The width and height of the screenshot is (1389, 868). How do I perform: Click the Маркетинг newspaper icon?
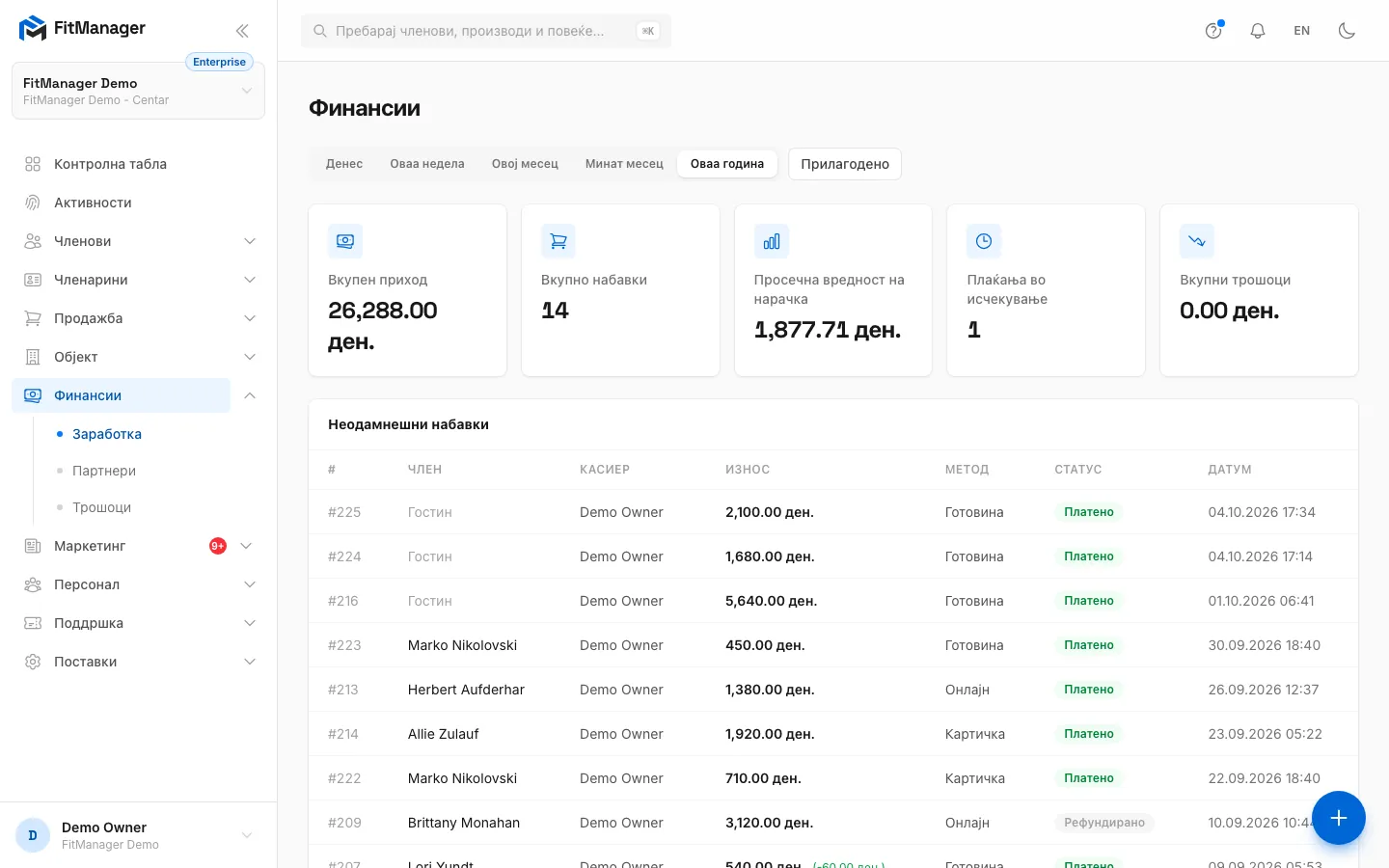(33, 546)
